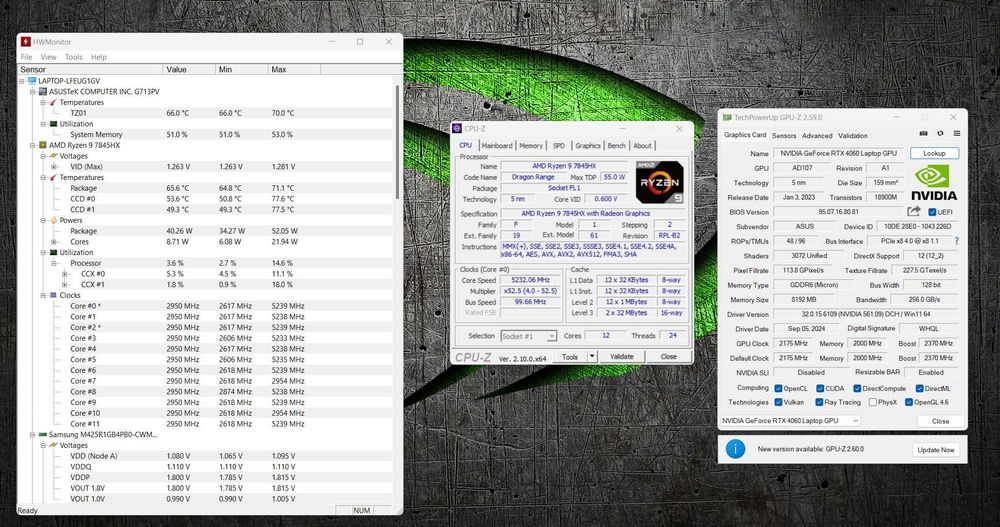Click the Voltages icon under AMD Ryzen 9
This screenshot has height=527, width=1000.
(54, 156)
